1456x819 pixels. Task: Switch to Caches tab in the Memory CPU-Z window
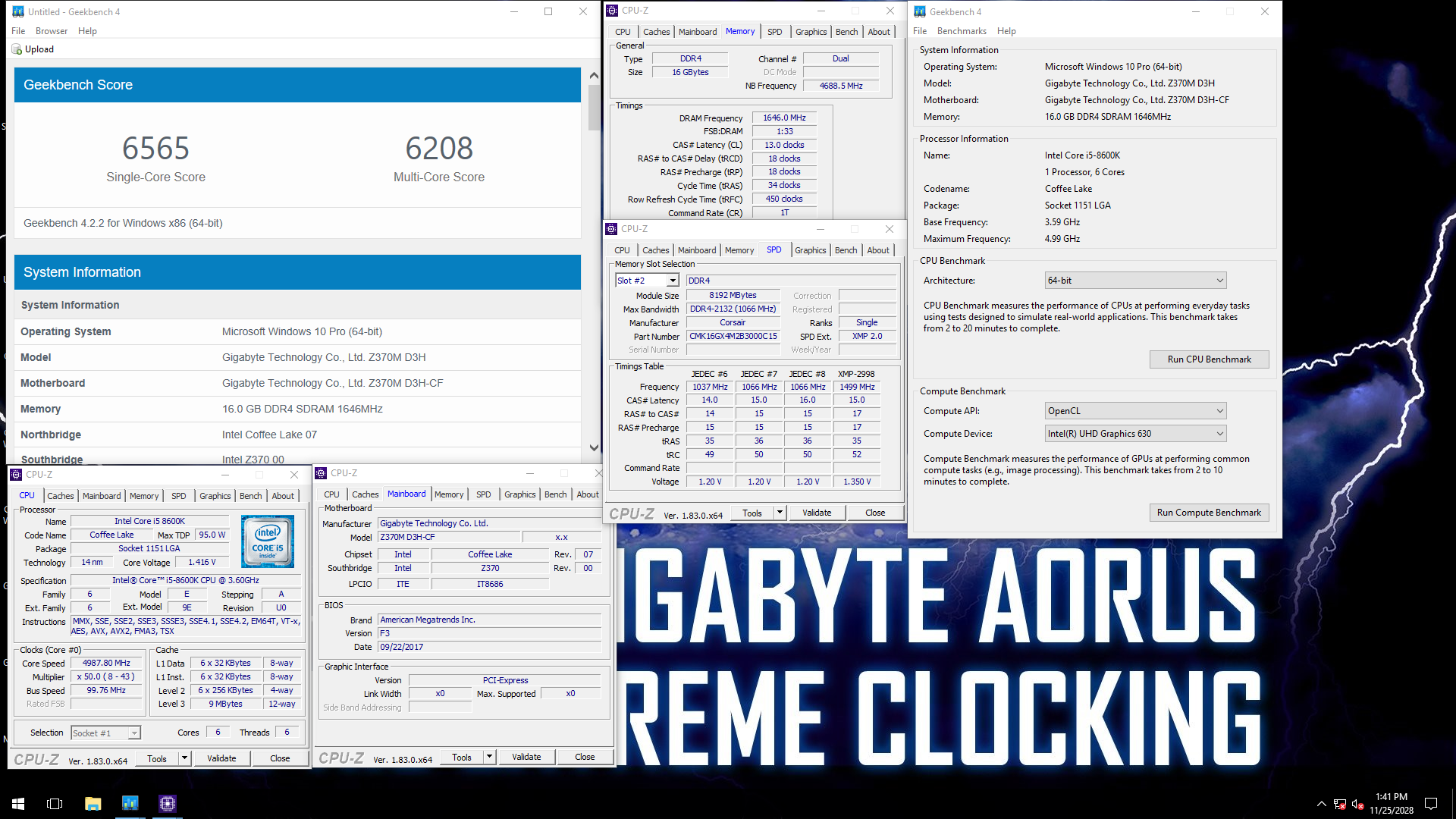click(x=656, y=32)
